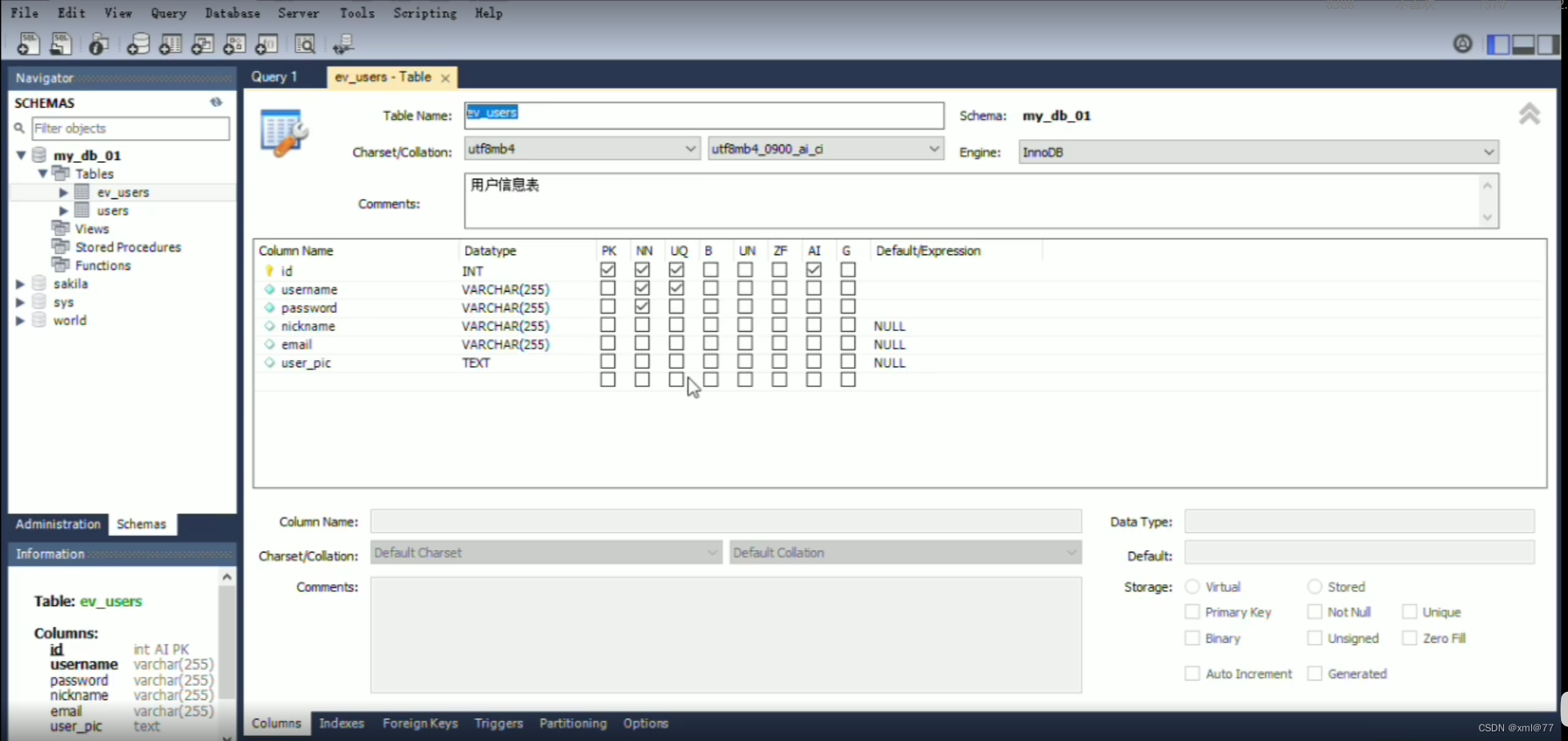Create a new stored procedure icon
This screenshot has height=741, width=1568.
[235, 44]
